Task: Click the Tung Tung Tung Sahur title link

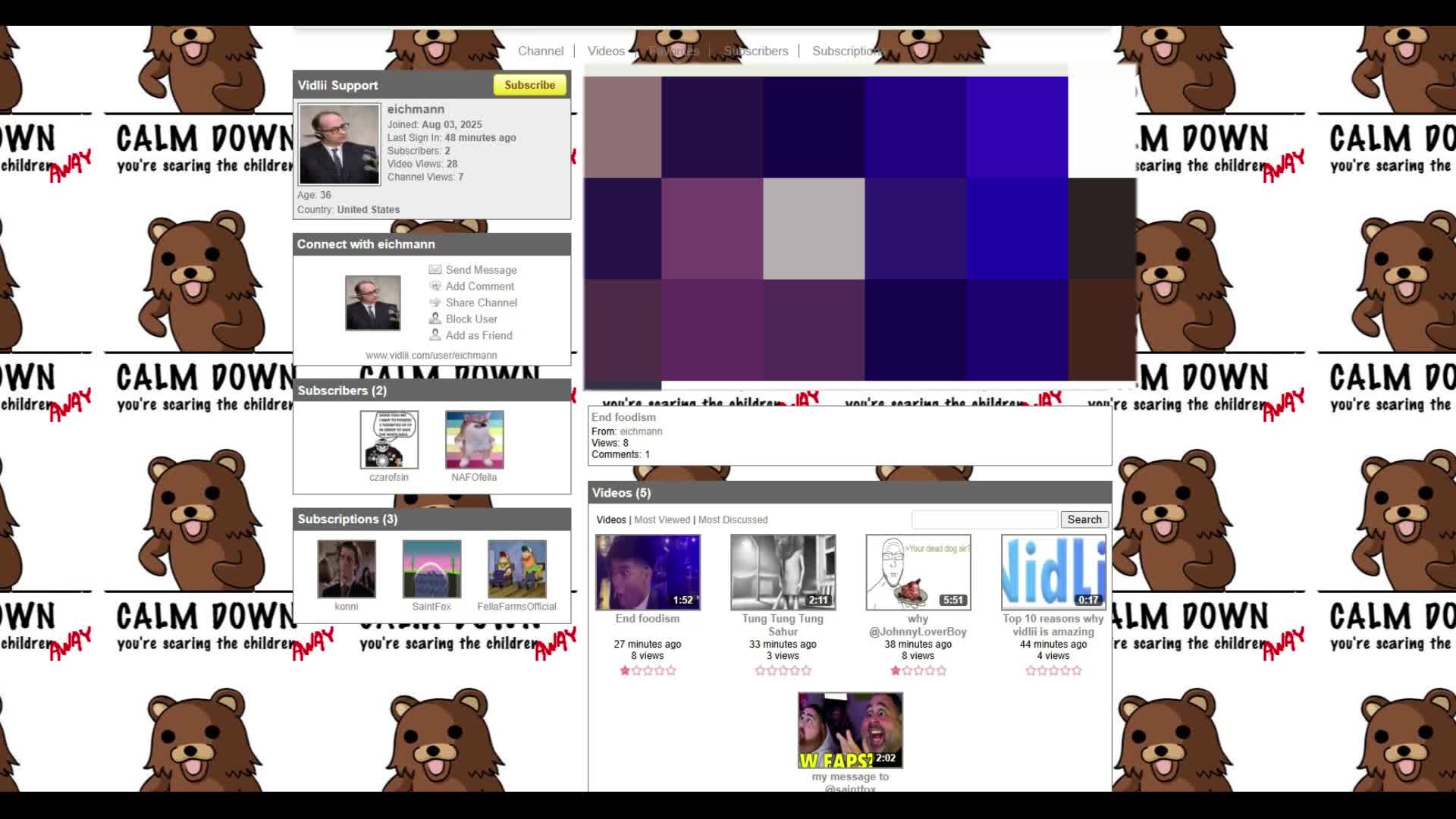Action: tap(783, 625)
